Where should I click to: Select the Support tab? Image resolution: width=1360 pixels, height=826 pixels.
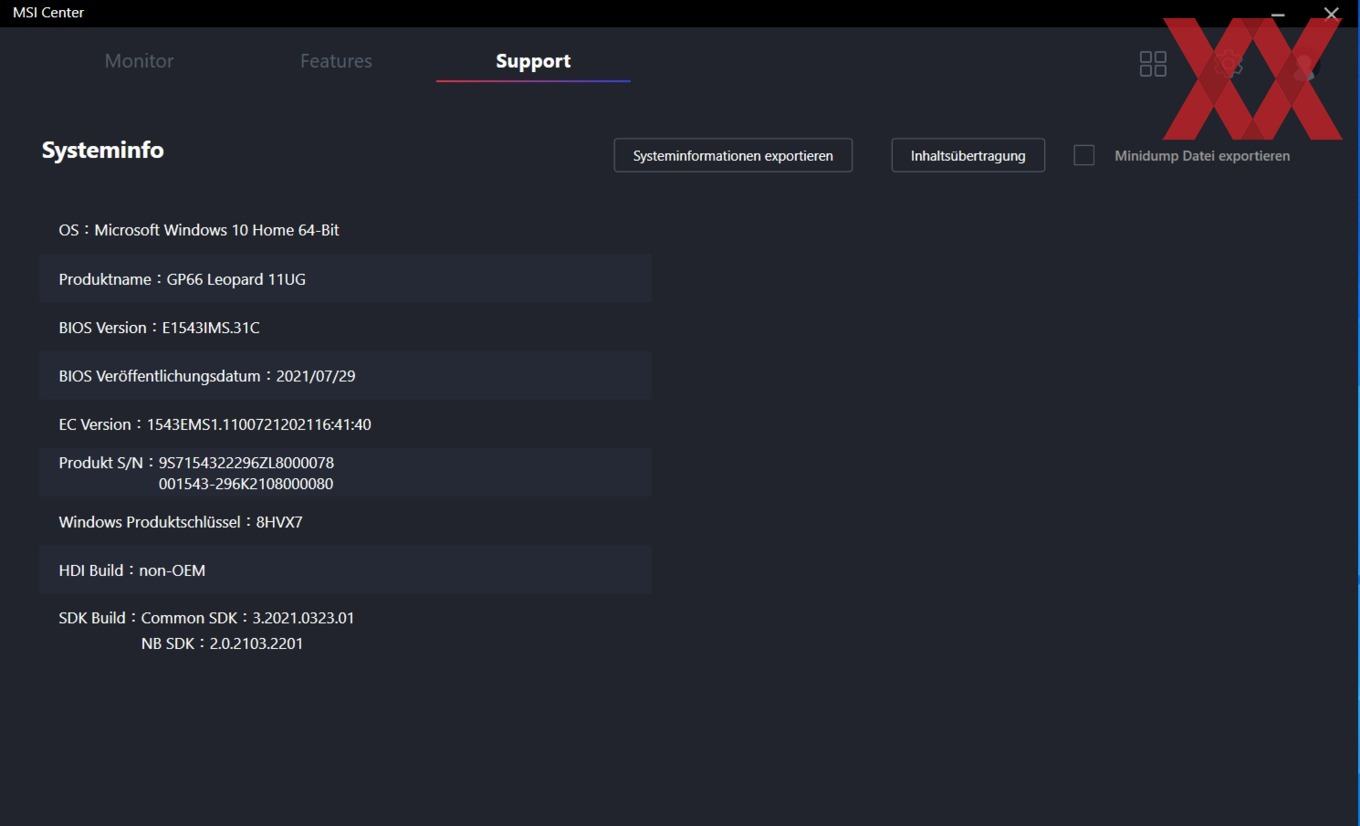(533, 61)
